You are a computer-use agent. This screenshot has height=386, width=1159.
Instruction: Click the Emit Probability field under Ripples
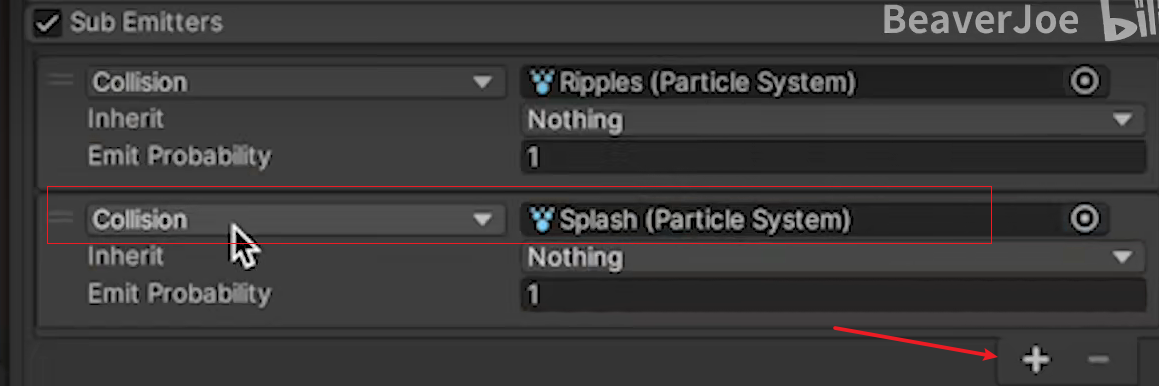click(x=834, y=157)
